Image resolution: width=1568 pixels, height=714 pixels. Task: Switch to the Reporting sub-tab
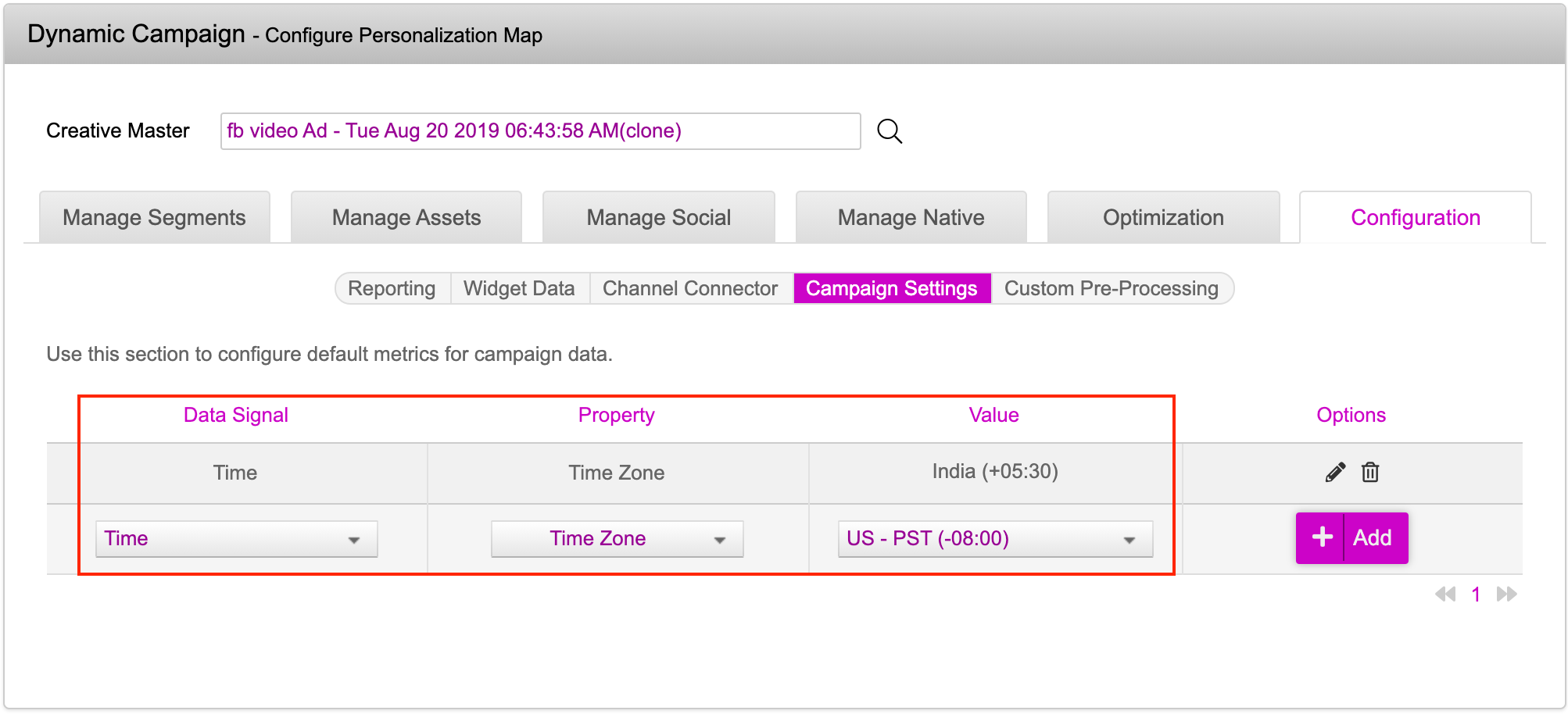tap(392, 289)
